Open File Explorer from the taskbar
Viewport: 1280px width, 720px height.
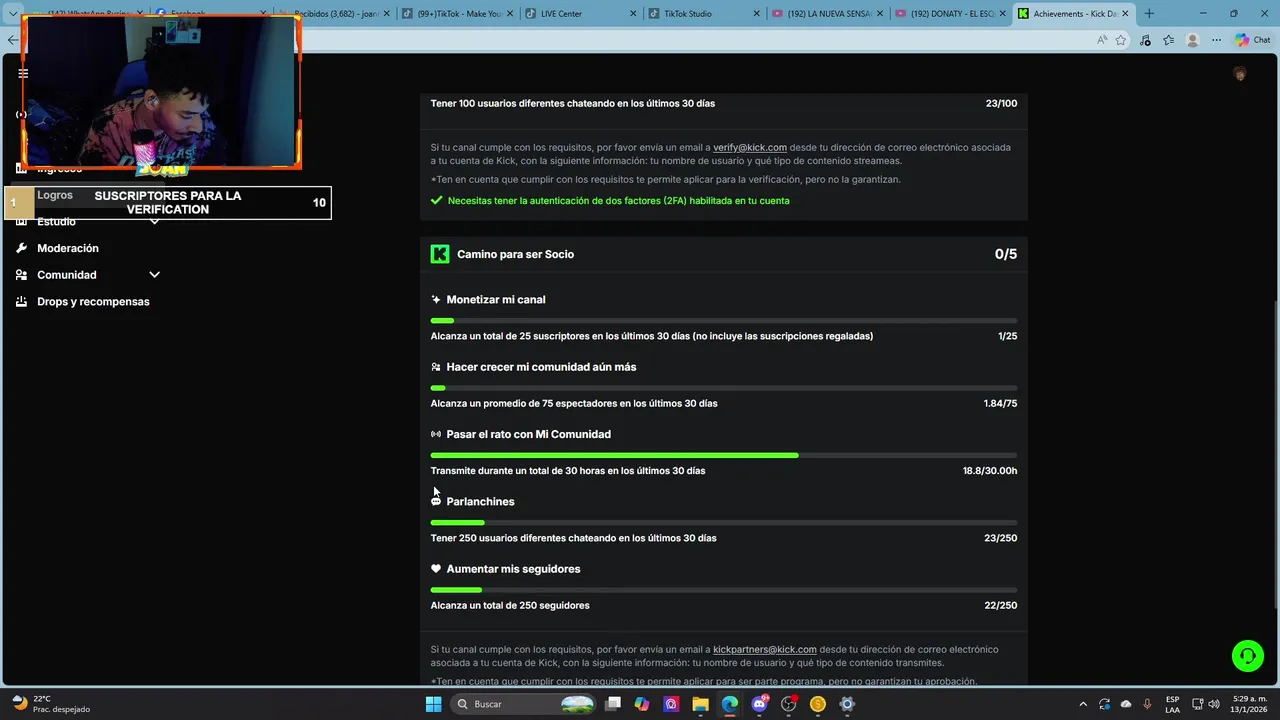coord(701,704)
